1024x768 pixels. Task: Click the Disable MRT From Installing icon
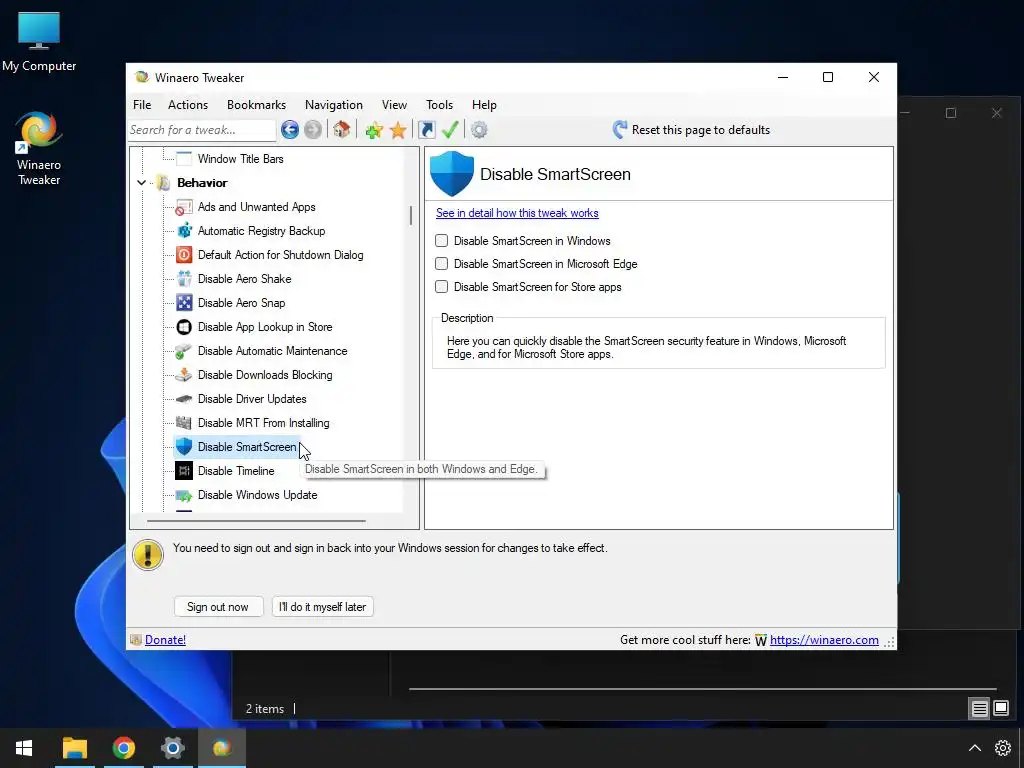click(x=184, y=423)
